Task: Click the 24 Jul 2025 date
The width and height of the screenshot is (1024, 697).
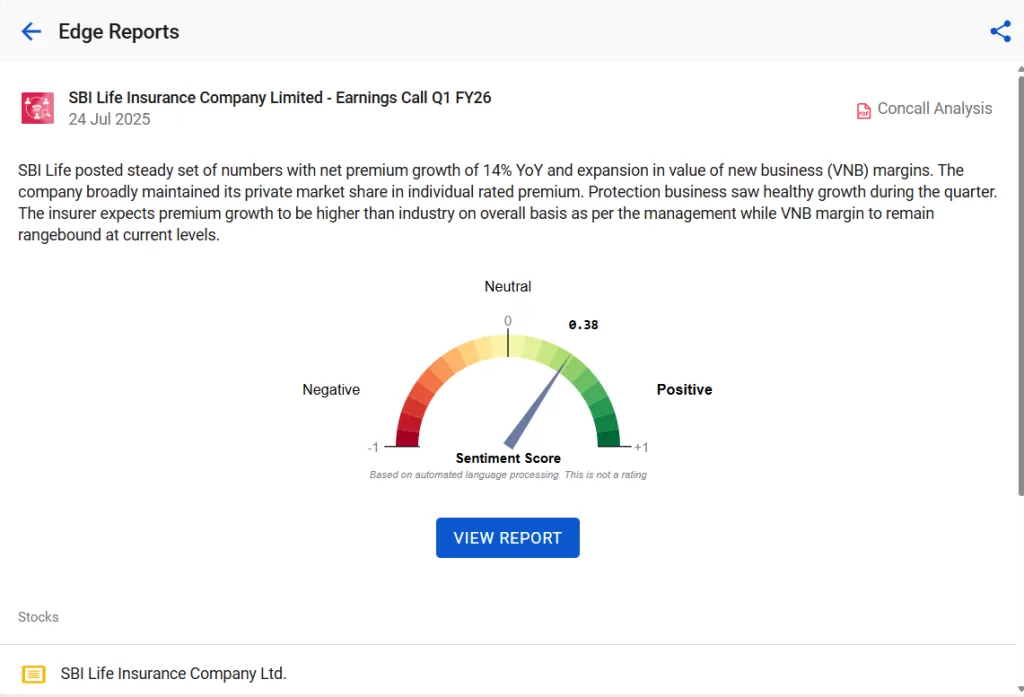Action: coord(109,120)
